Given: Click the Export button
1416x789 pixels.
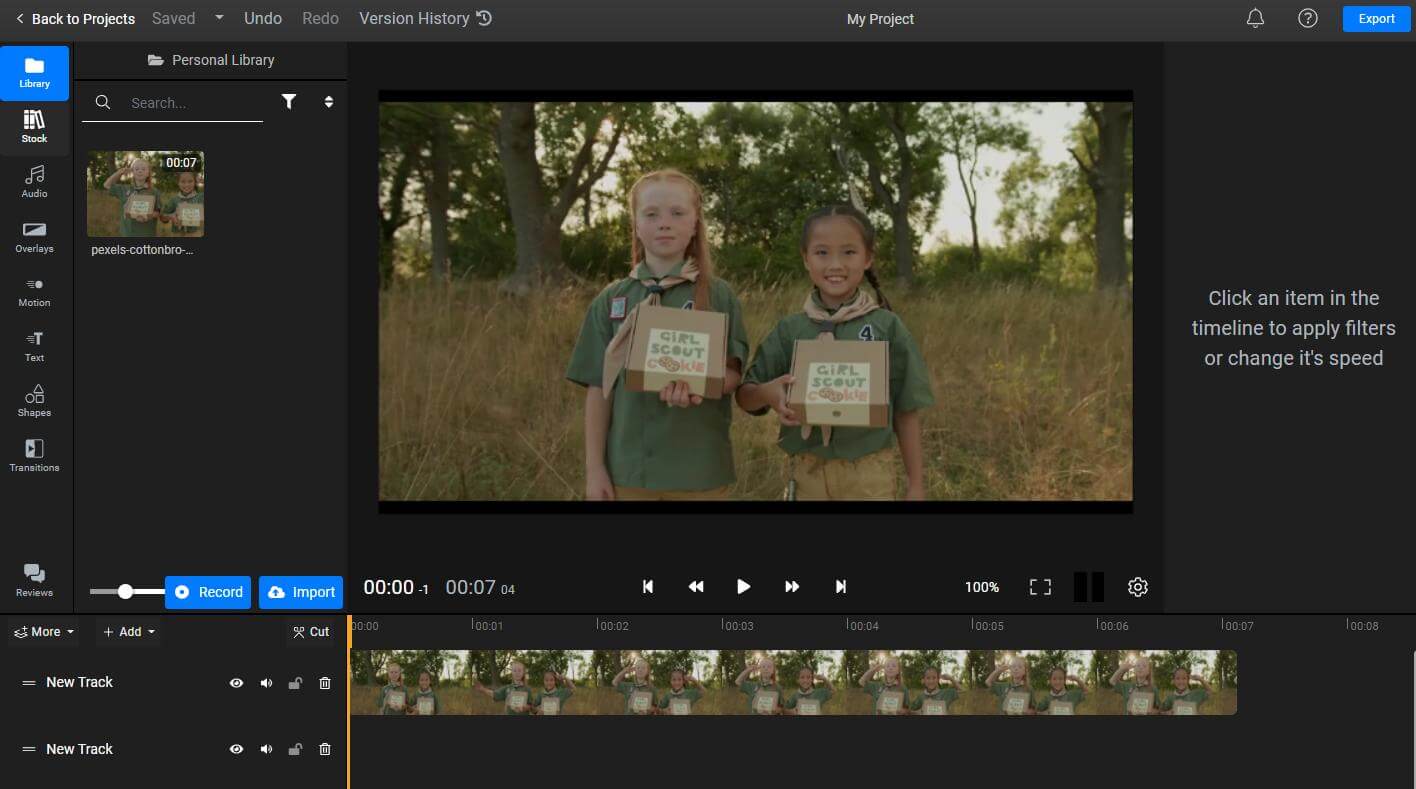Looking at the screenshot, I should coord(1376,19).
